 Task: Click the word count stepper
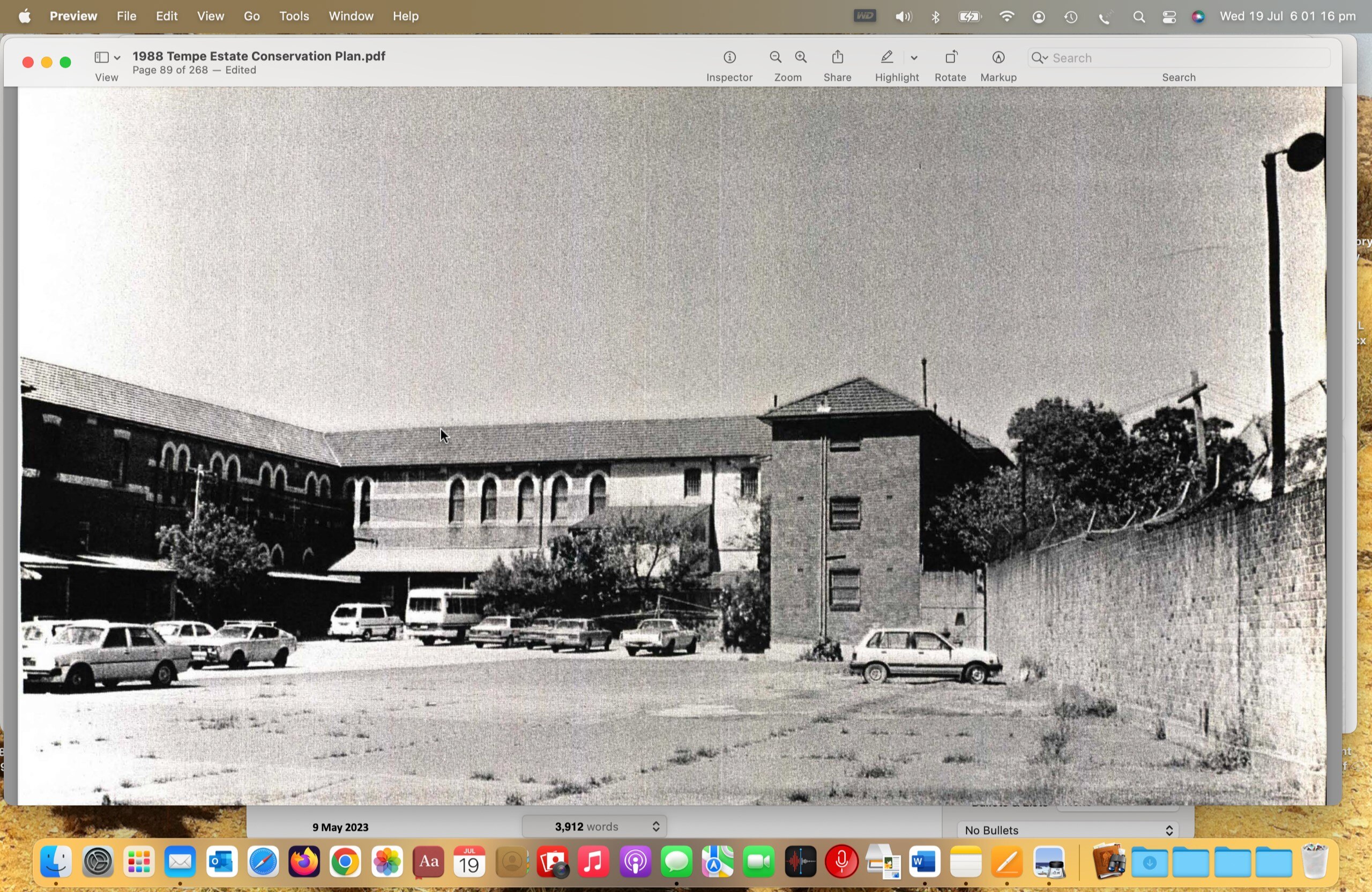[655, 827]
